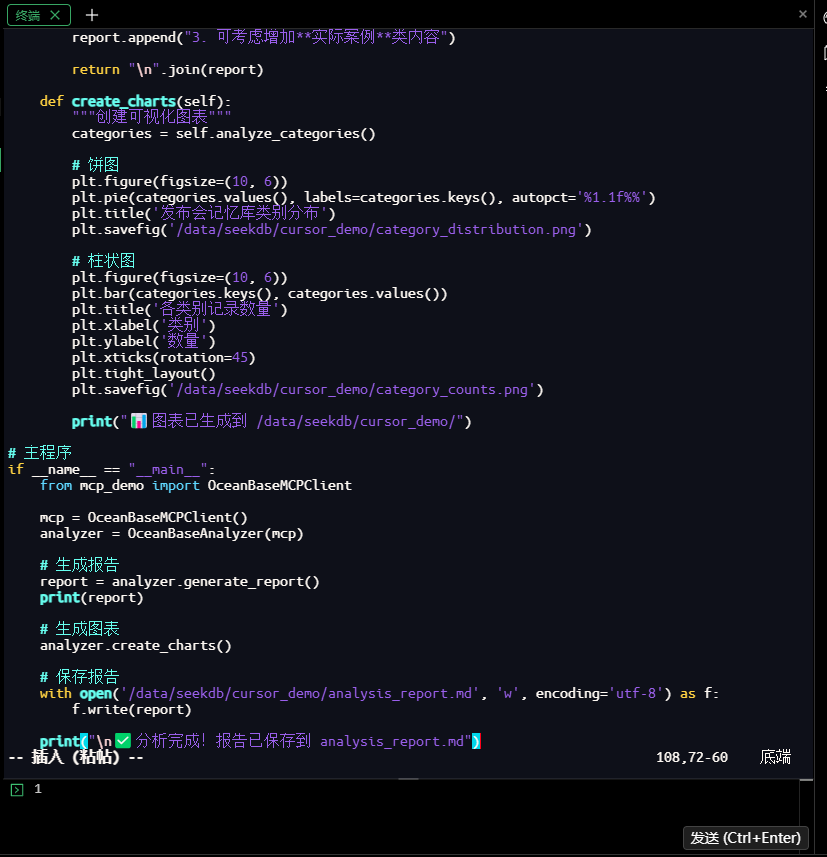Place cursor on plt.tight_layout() line
This screenshot has height=857, width=827.
(x=143, y=373)
